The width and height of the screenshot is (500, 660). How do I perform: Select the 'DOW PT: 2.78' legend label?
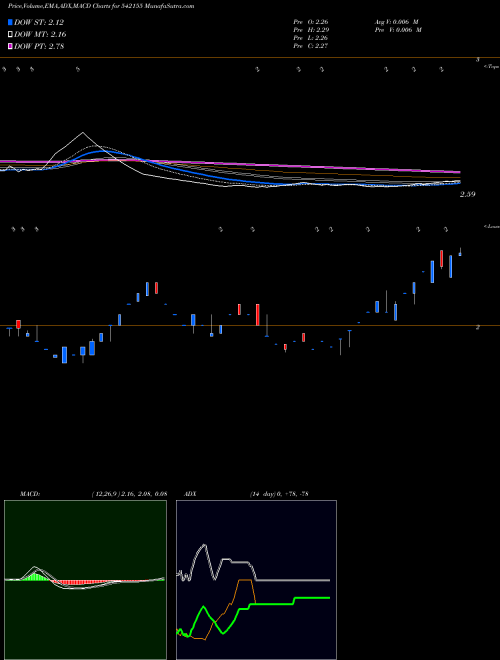[39, 46]
